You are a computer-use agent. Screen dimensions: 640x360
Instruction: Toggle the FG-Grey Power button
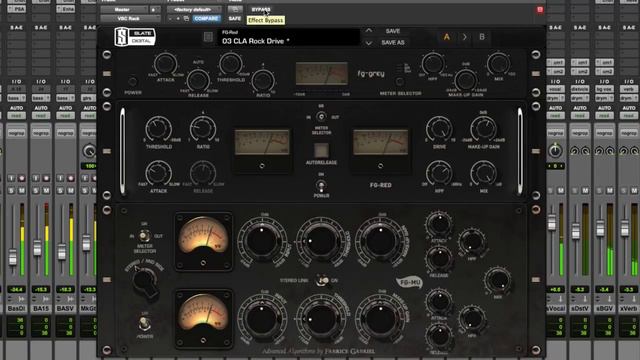(133, 82)
